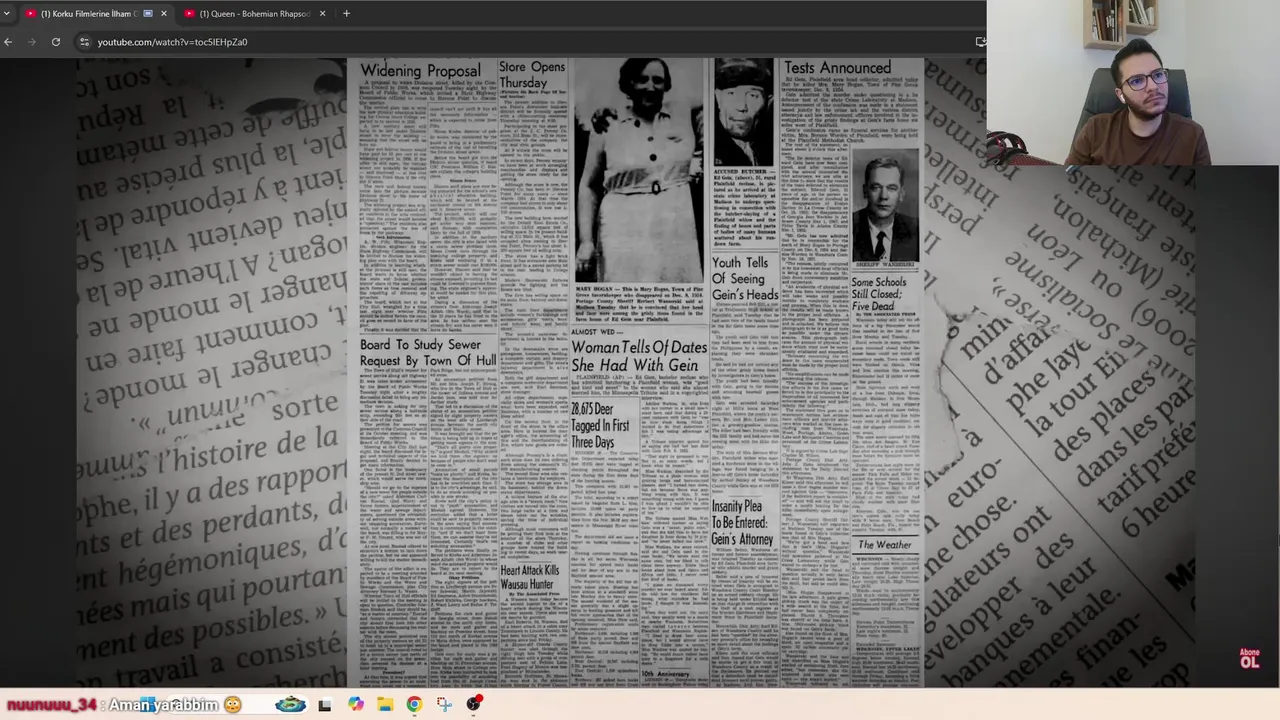Open OBS Studio from the taskbar
1280x720 pixels.
(474, 704)
